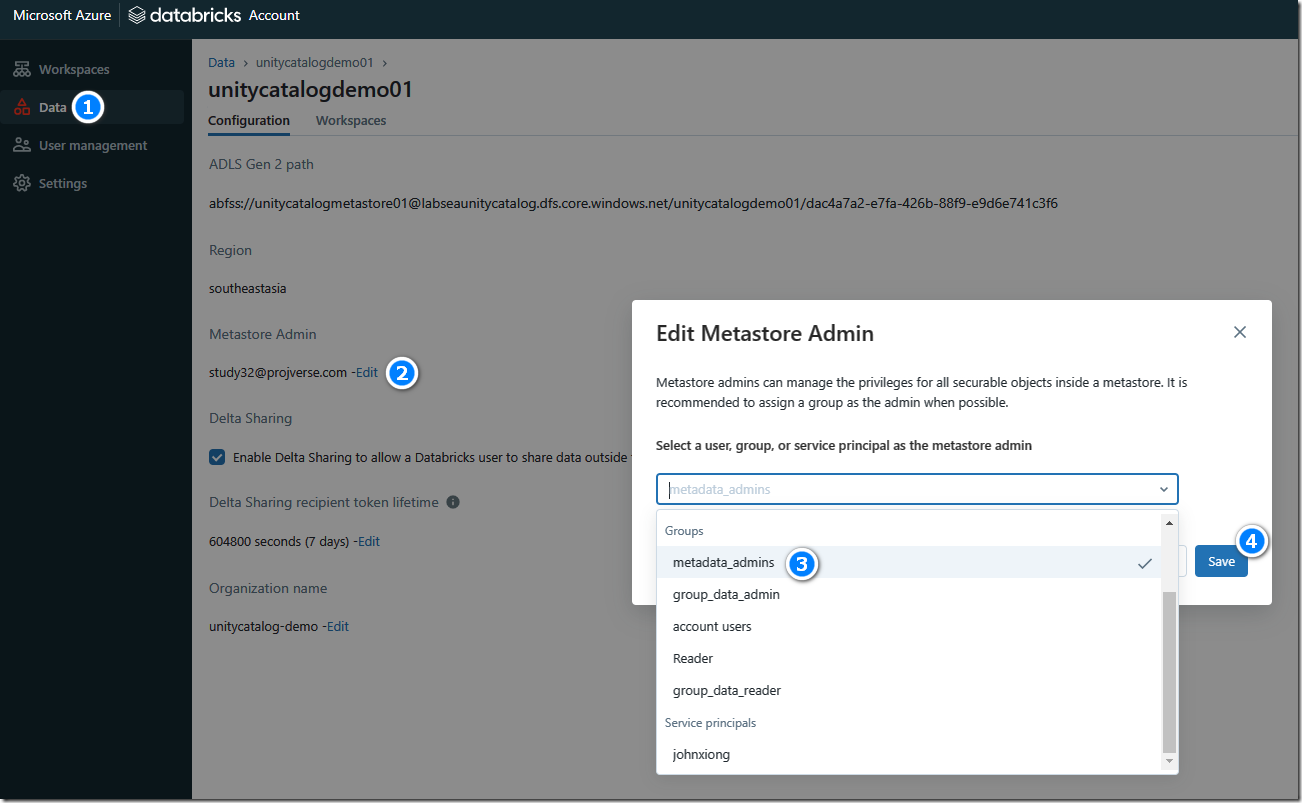Viewport: 1302px width, 803px height.
Task: Click the ADLS Gen 2 abfss path text
Action: click(x=633, y=204)
